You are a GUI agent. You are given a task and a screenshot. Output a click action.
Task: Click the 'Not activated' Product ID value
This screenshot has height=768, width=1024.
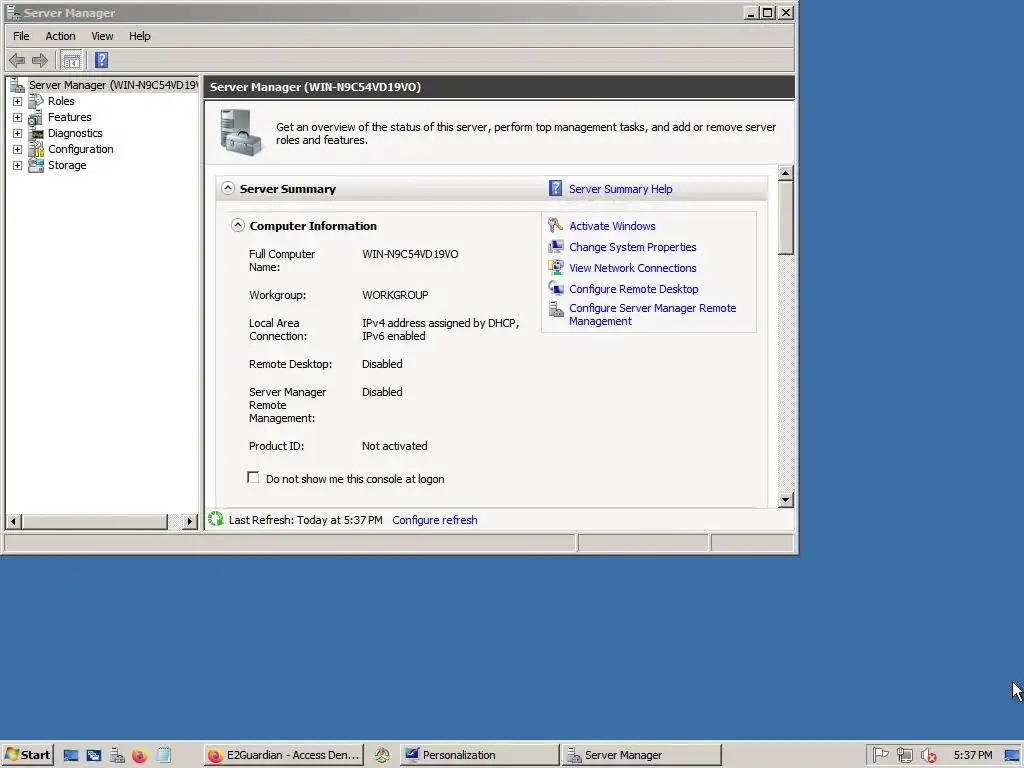394,446
